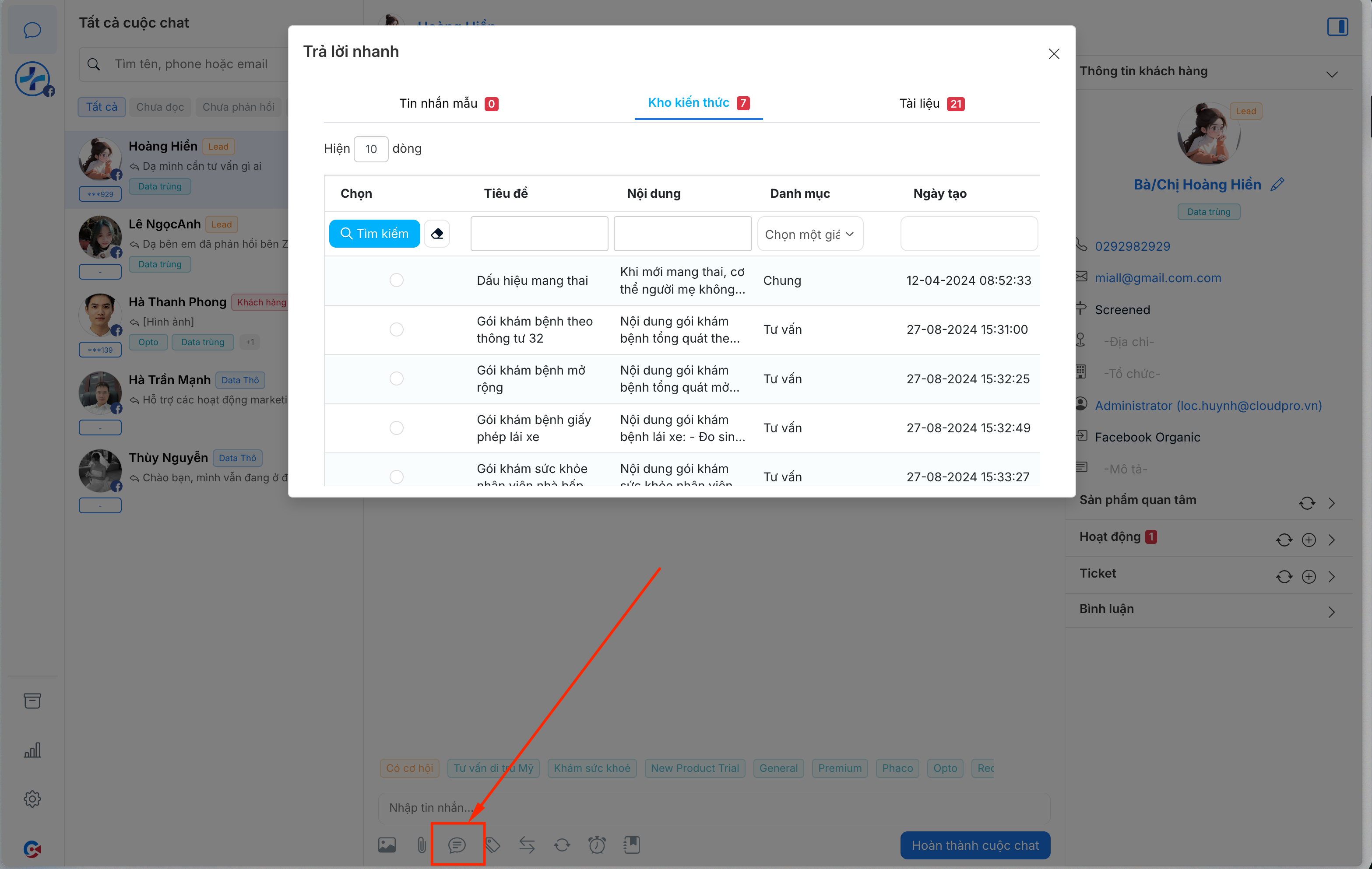Click the archive box sidebar icon
The height and width of the screenshot is (869, 1372).
[32, 701]
